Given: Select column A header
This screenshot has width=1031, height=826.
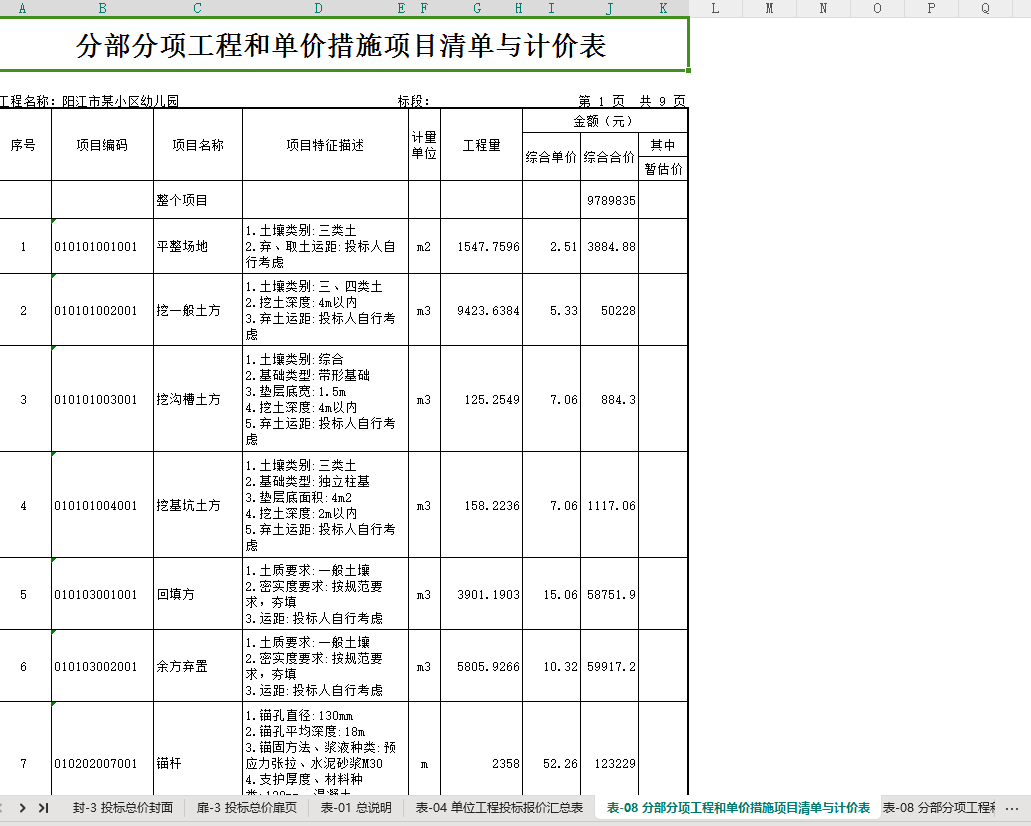Looking at the screenshot, I should (x=22, y=9).
